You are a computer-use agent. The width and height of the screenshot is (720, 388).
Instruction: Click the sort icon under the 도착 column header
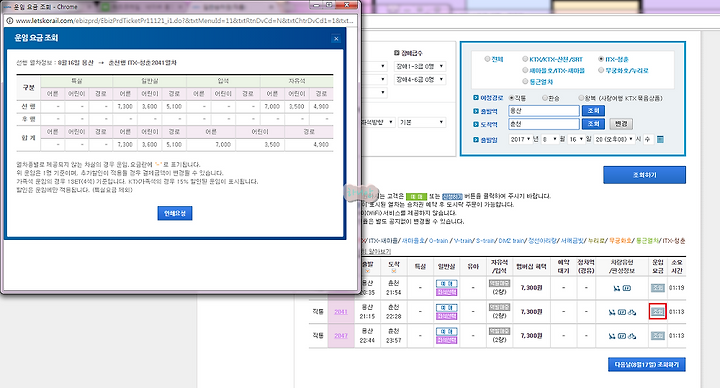click(x=394, y=271)
